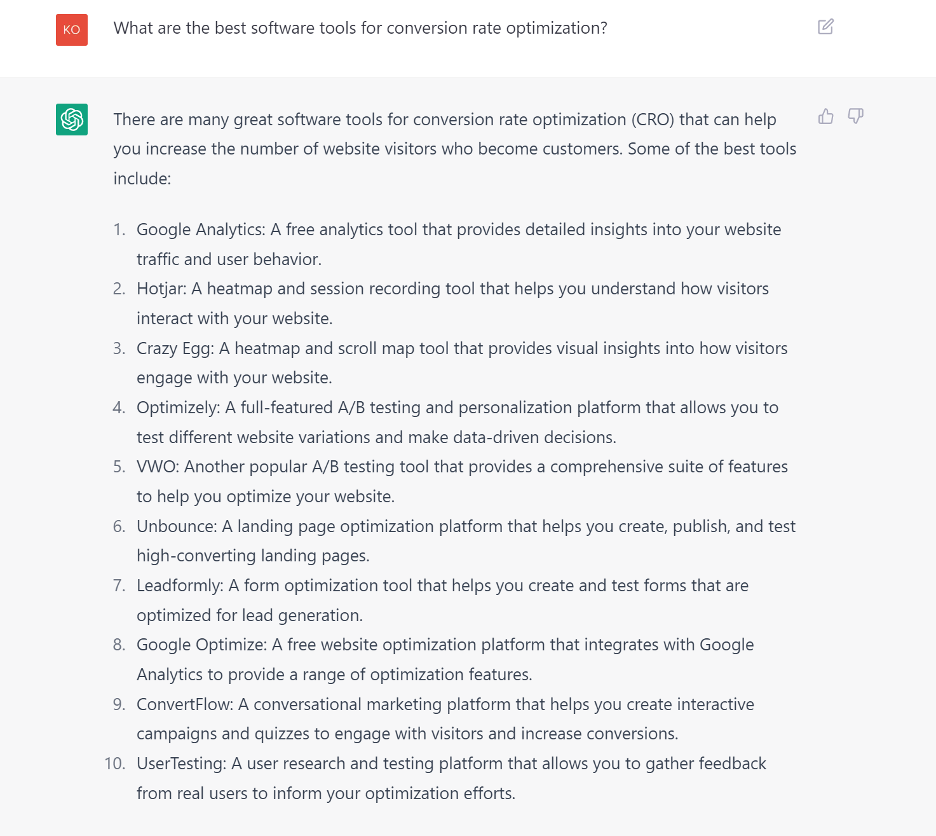
Task: Select the Hotjar heatmap list entry
Action: [x=452, y=303]
